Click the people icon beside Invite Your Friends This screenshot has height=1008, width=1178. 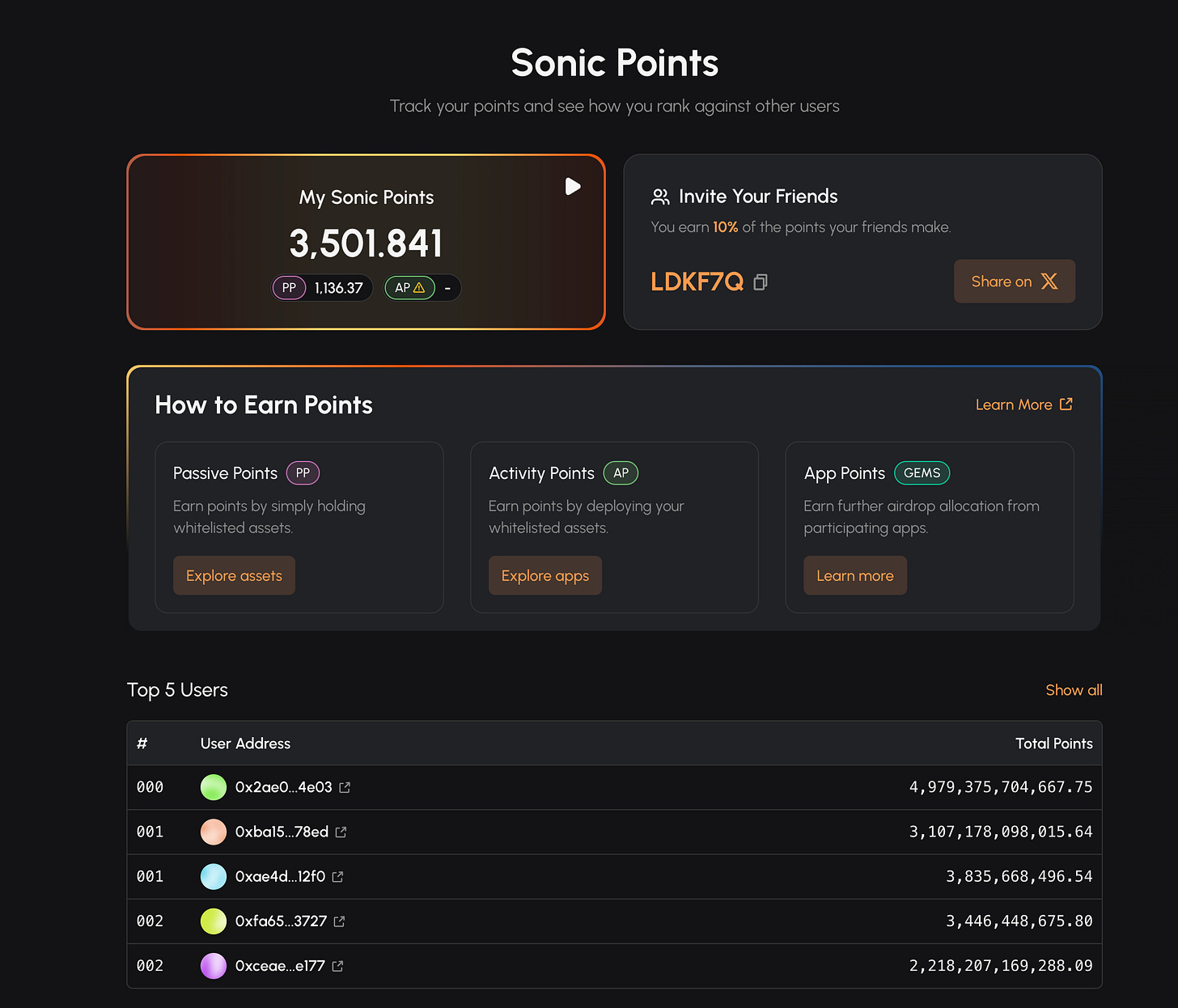(x=660, y=197)
